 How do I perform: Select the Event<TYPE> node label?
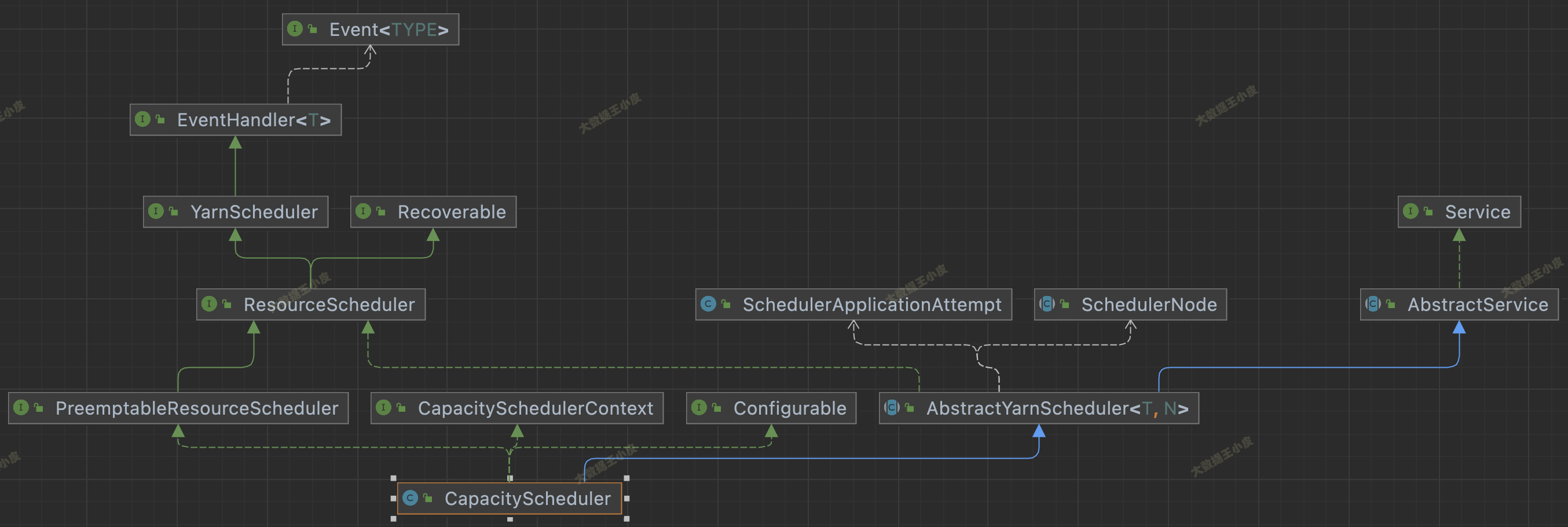[x=389, y=29]
